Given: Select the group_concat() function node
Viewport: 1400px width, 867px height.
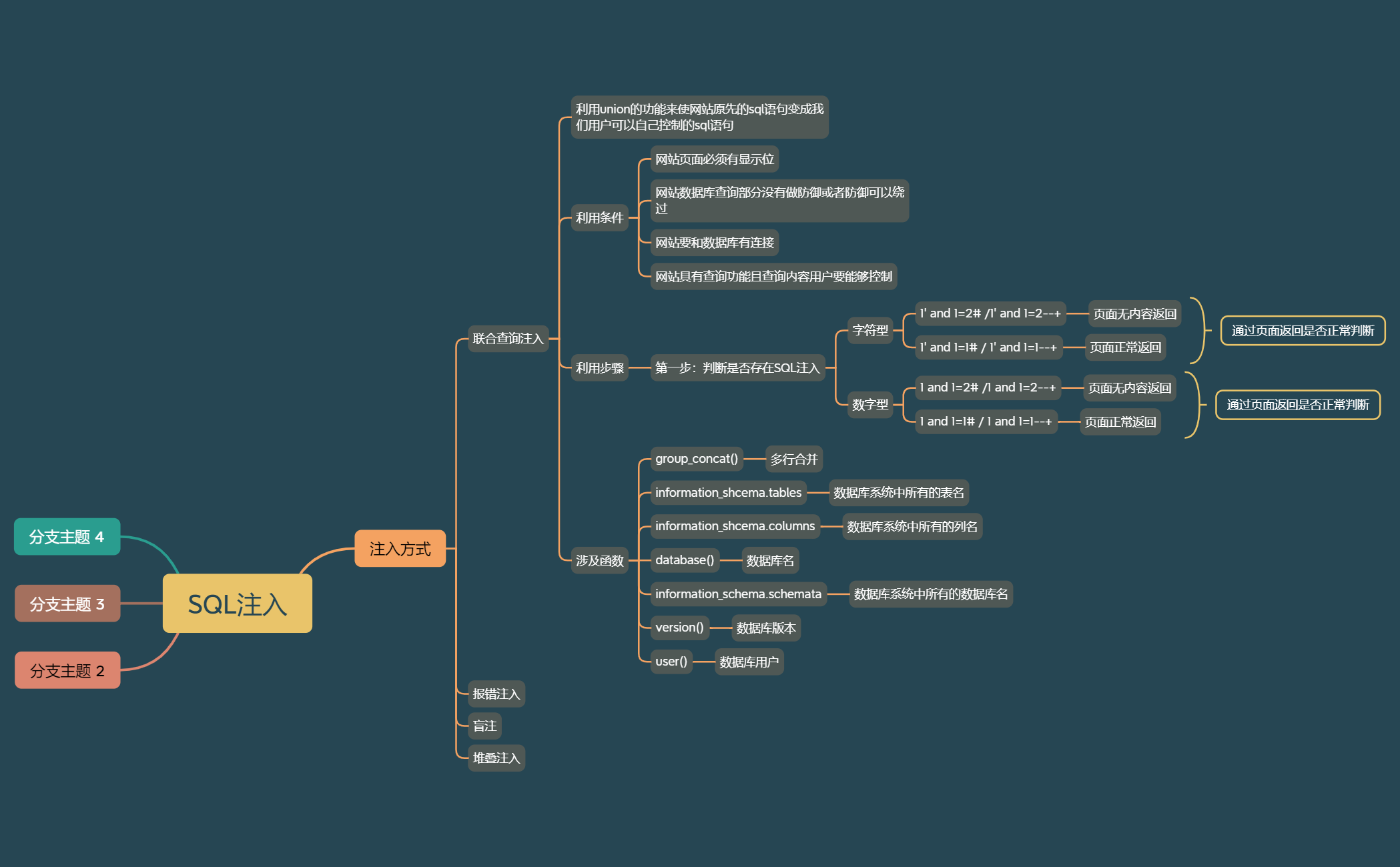Looking at the screenshot, I should (x=696, y=459).
